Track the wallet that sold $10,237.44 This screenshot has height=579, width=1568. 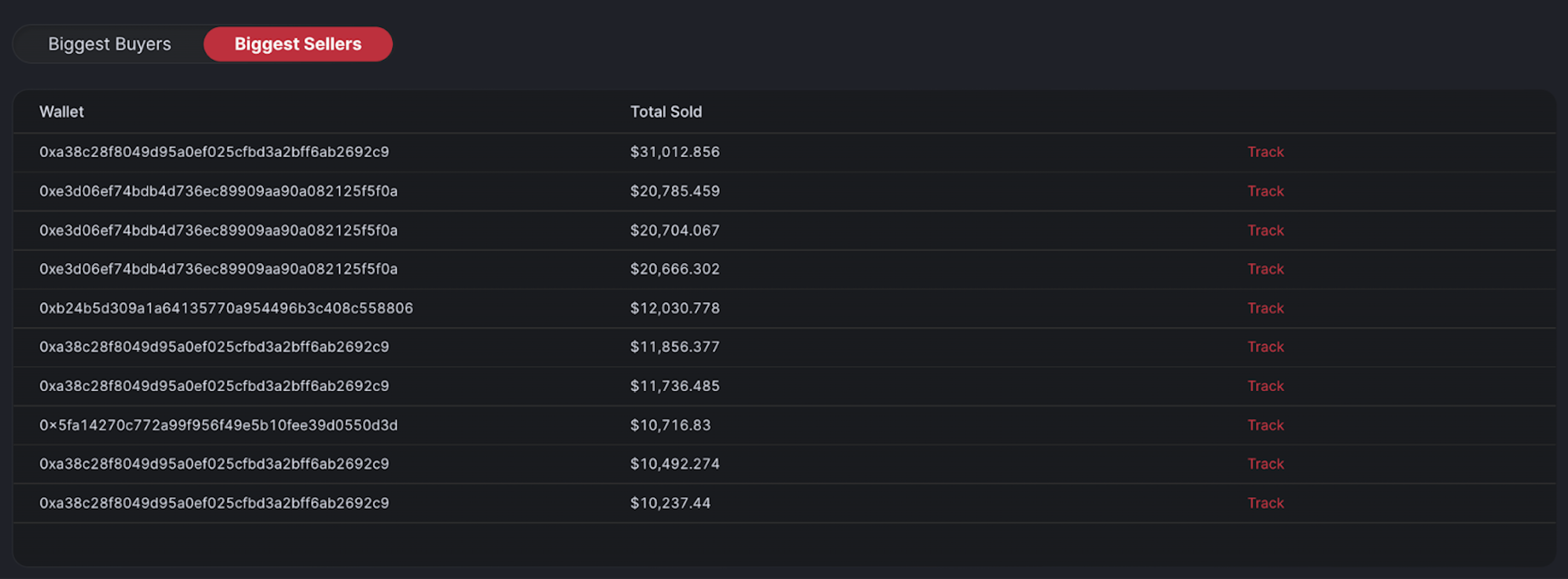click(x=1265, y=503)
